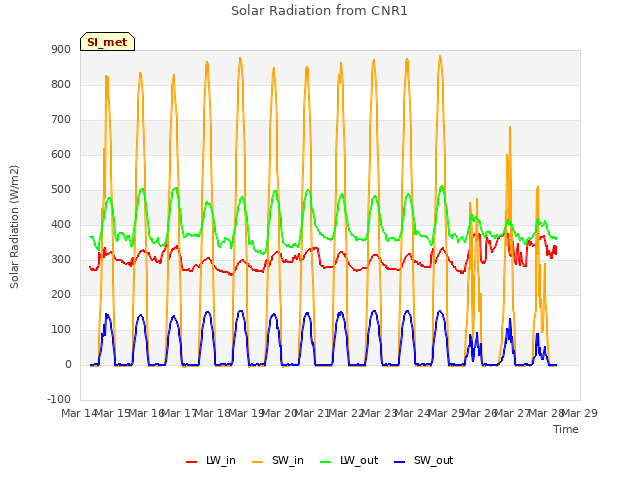Image resolution: width=640 pixels, height=480 pixels.
Task: Click the -100 y-axis tick label
Action: (x=59, y=399)
